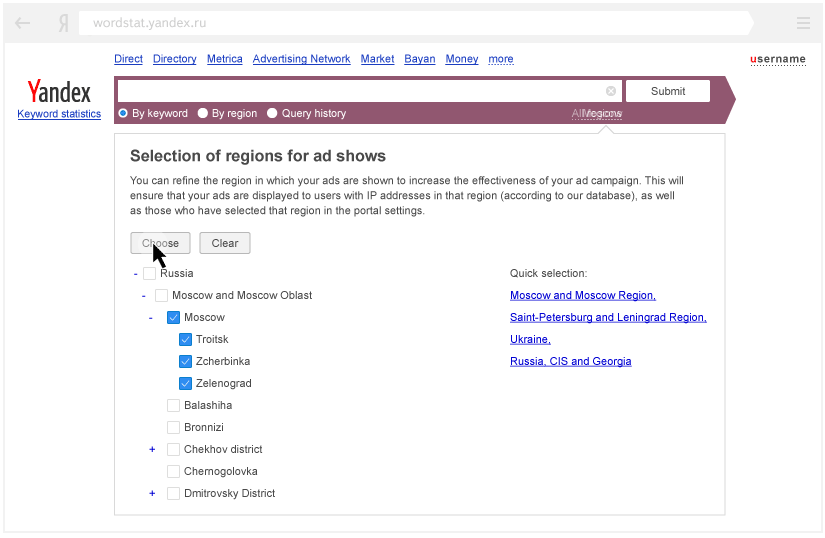Screen dimensions: 825x538
Task: Click the Clear button
Action: pos(225,243)
